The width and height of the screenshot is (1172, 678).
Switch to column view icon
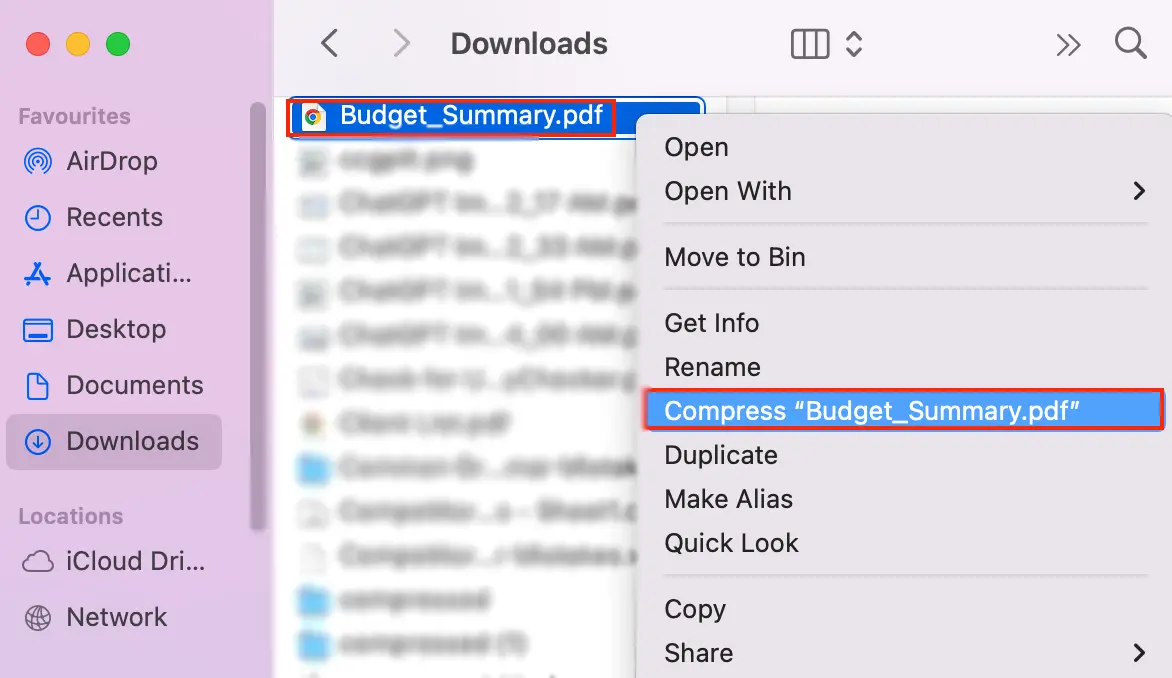click(810, 44)
